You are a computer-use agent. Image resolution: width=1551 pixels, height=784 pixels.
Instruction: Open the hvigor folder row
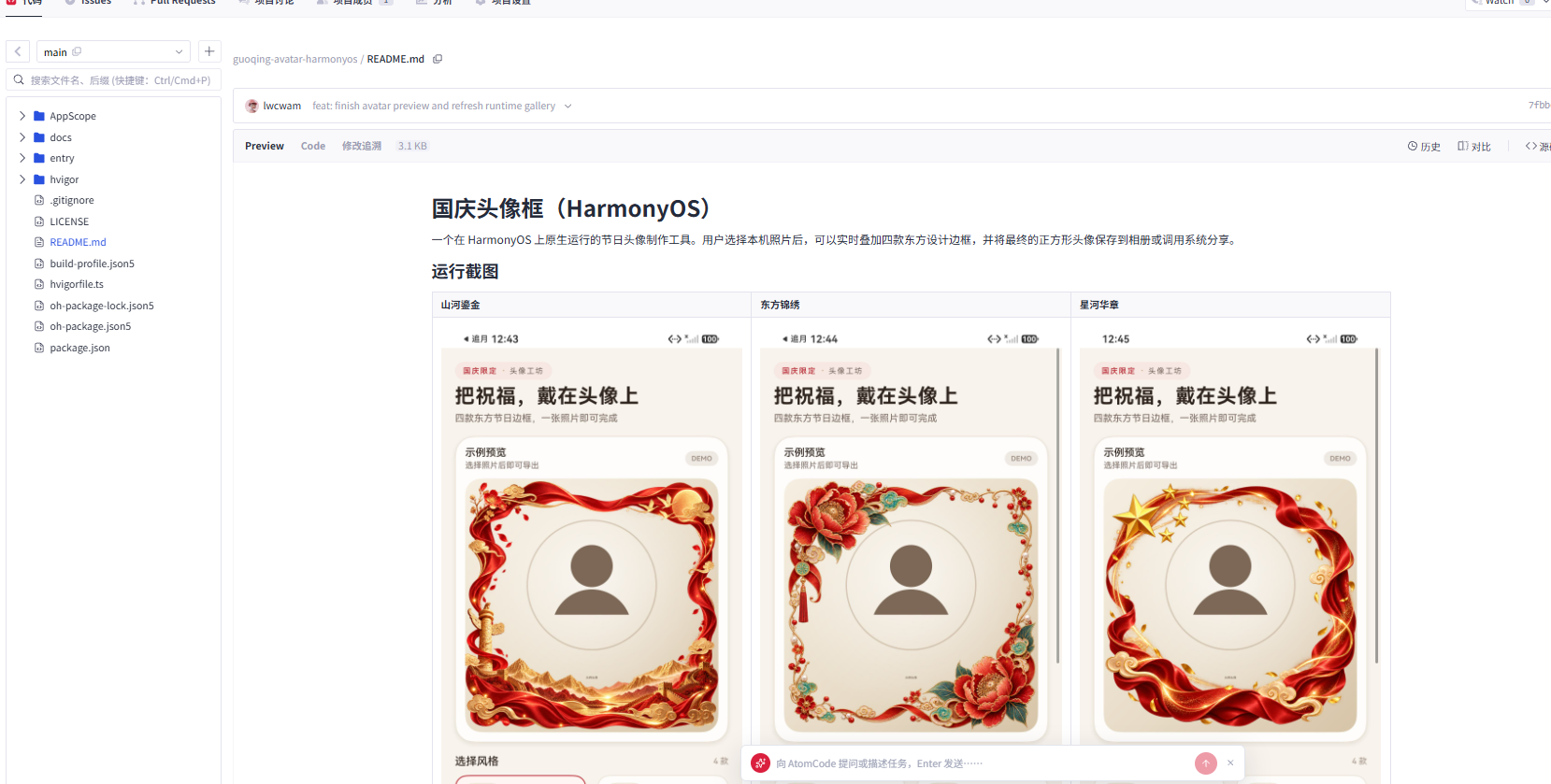click(x=114, y=179)
